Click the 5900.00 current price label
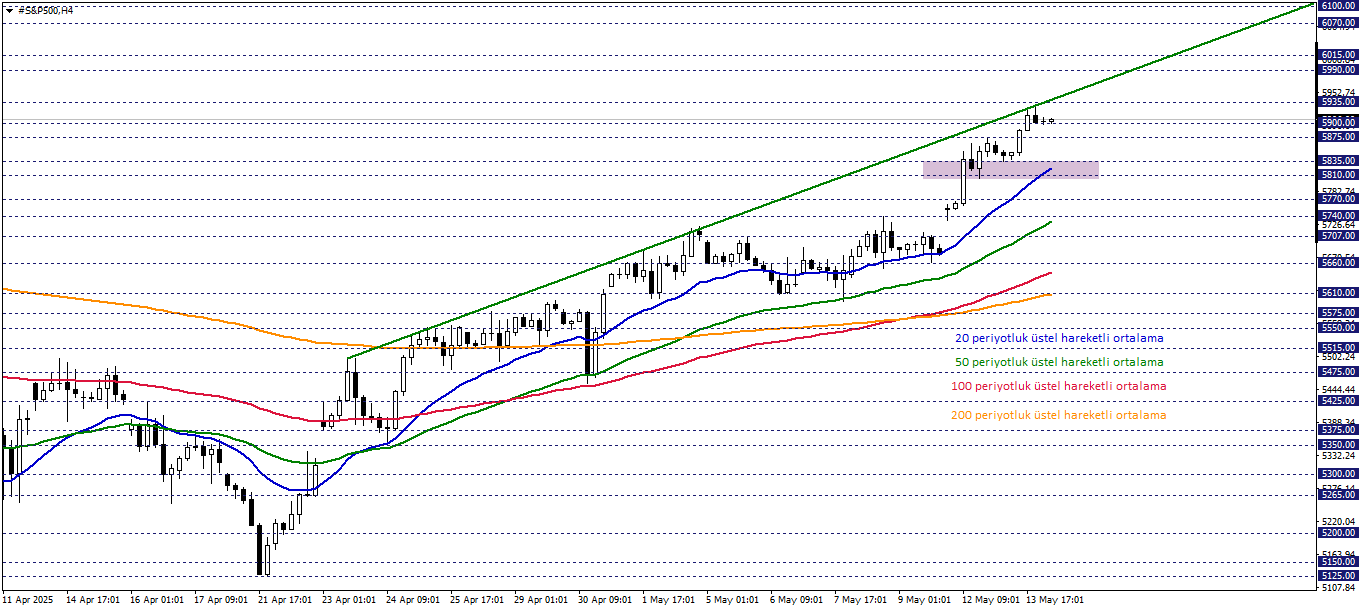The image size is (1362, 611). pyautogui.click(x=1338, y=122)
